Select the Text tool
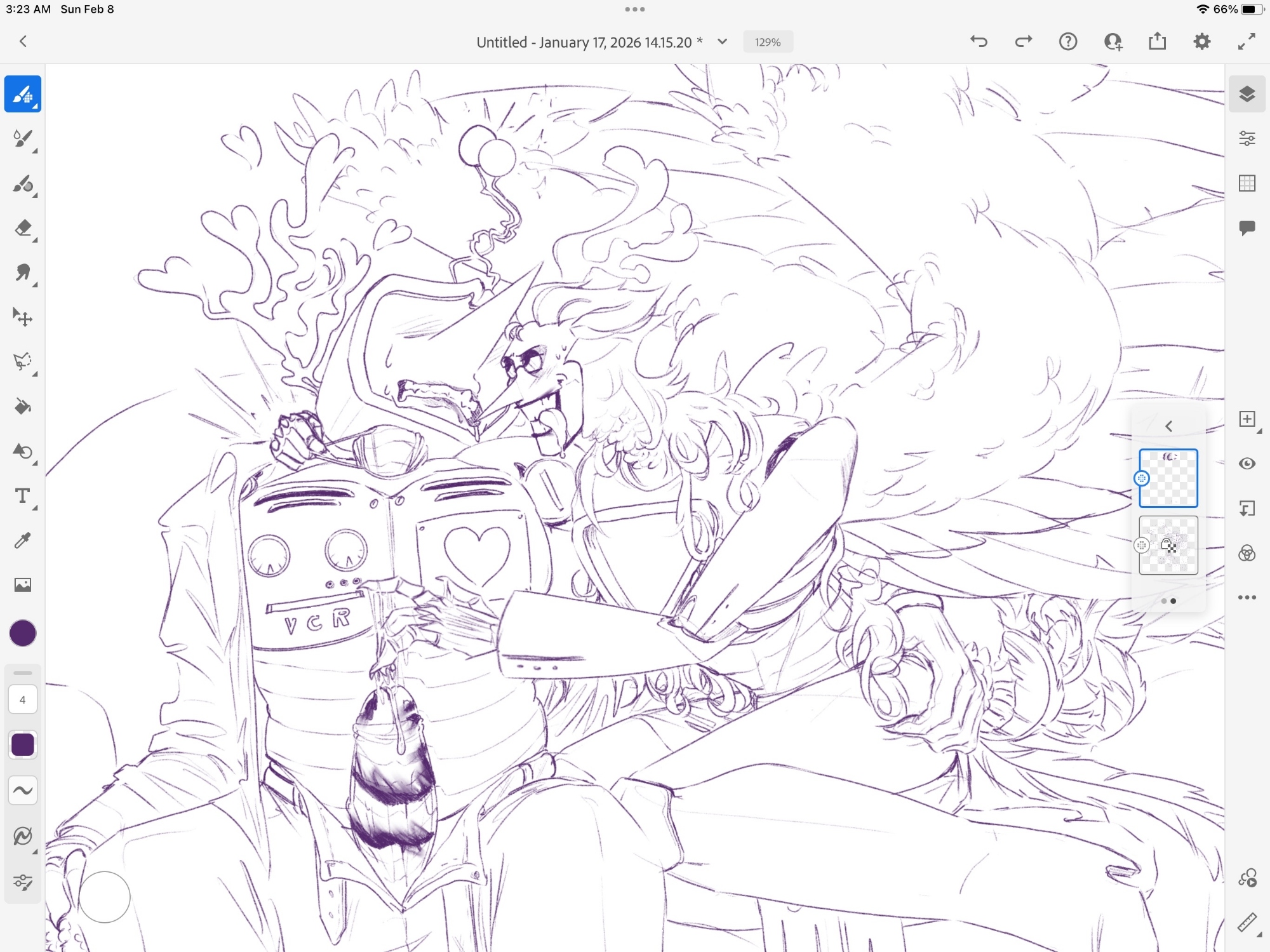The height and width of the screenshot is (952, 1270). (x=23, y=496)
